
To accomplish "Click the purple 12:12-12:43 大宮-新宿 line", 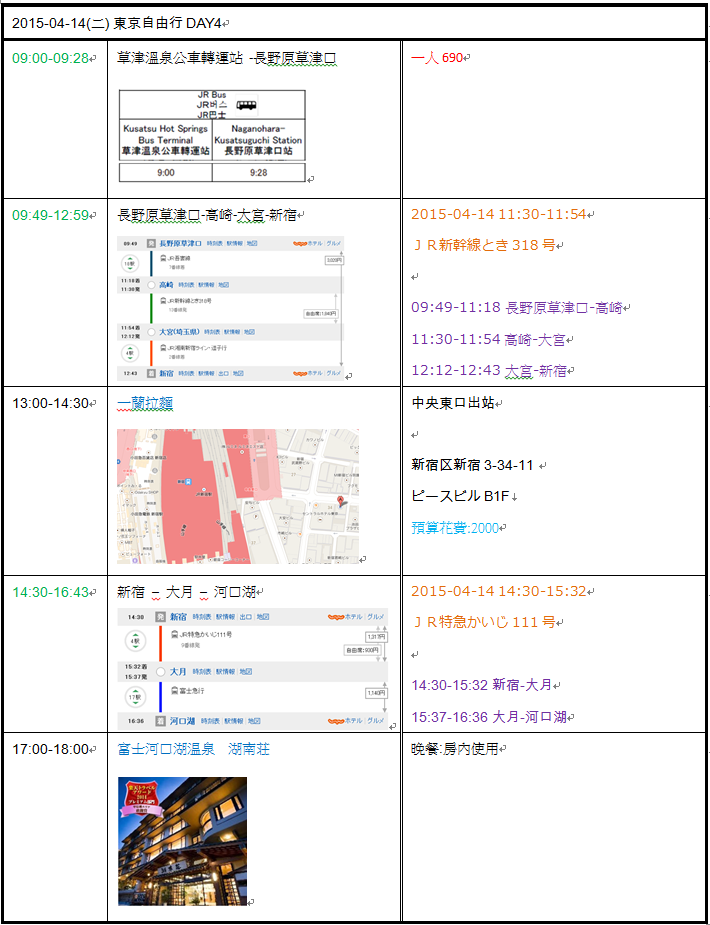I will click(489, 371).
